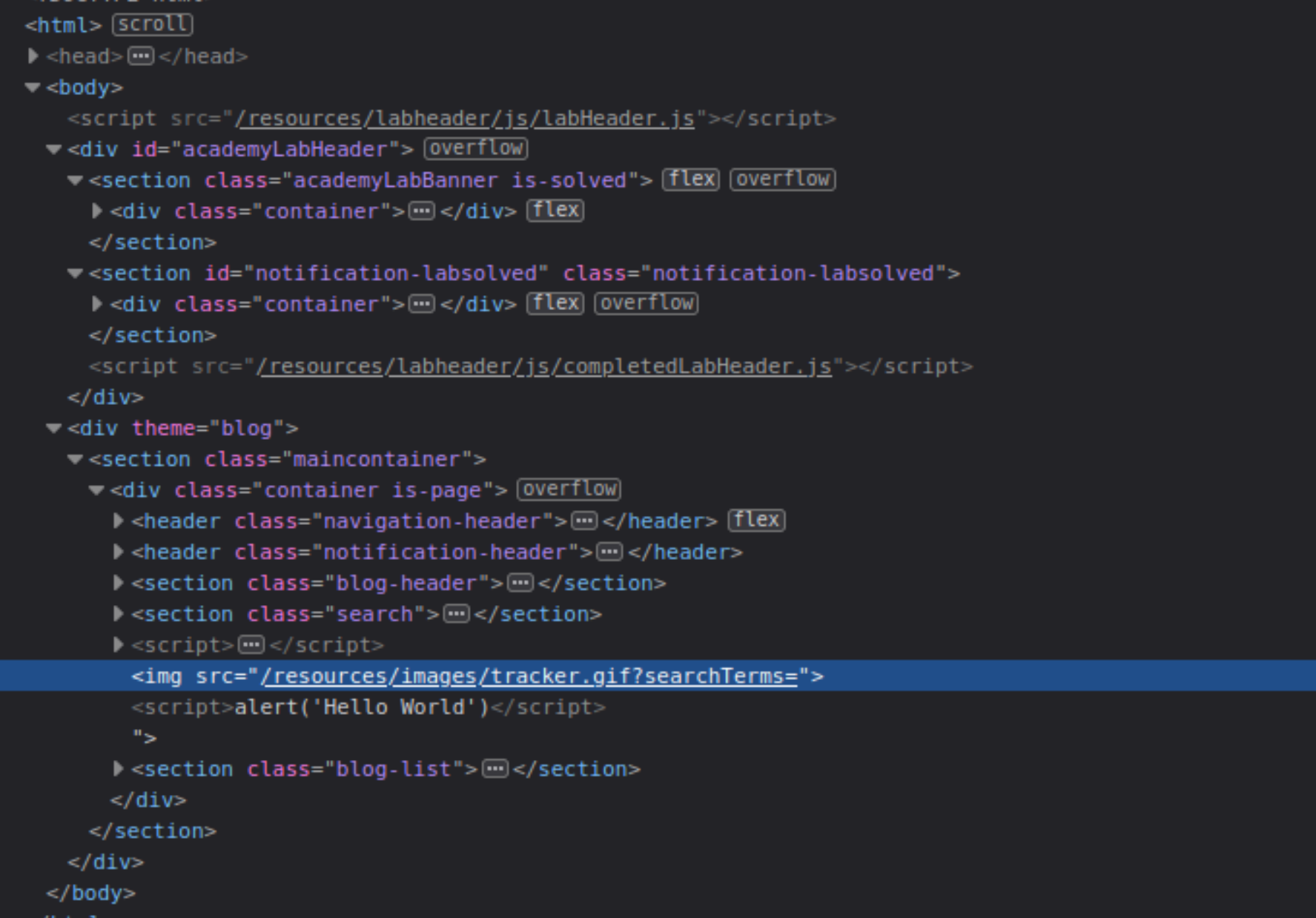This screenshot has width=1316, height=918.
Task: Expand the blog-list section
Action: point(118,769)
